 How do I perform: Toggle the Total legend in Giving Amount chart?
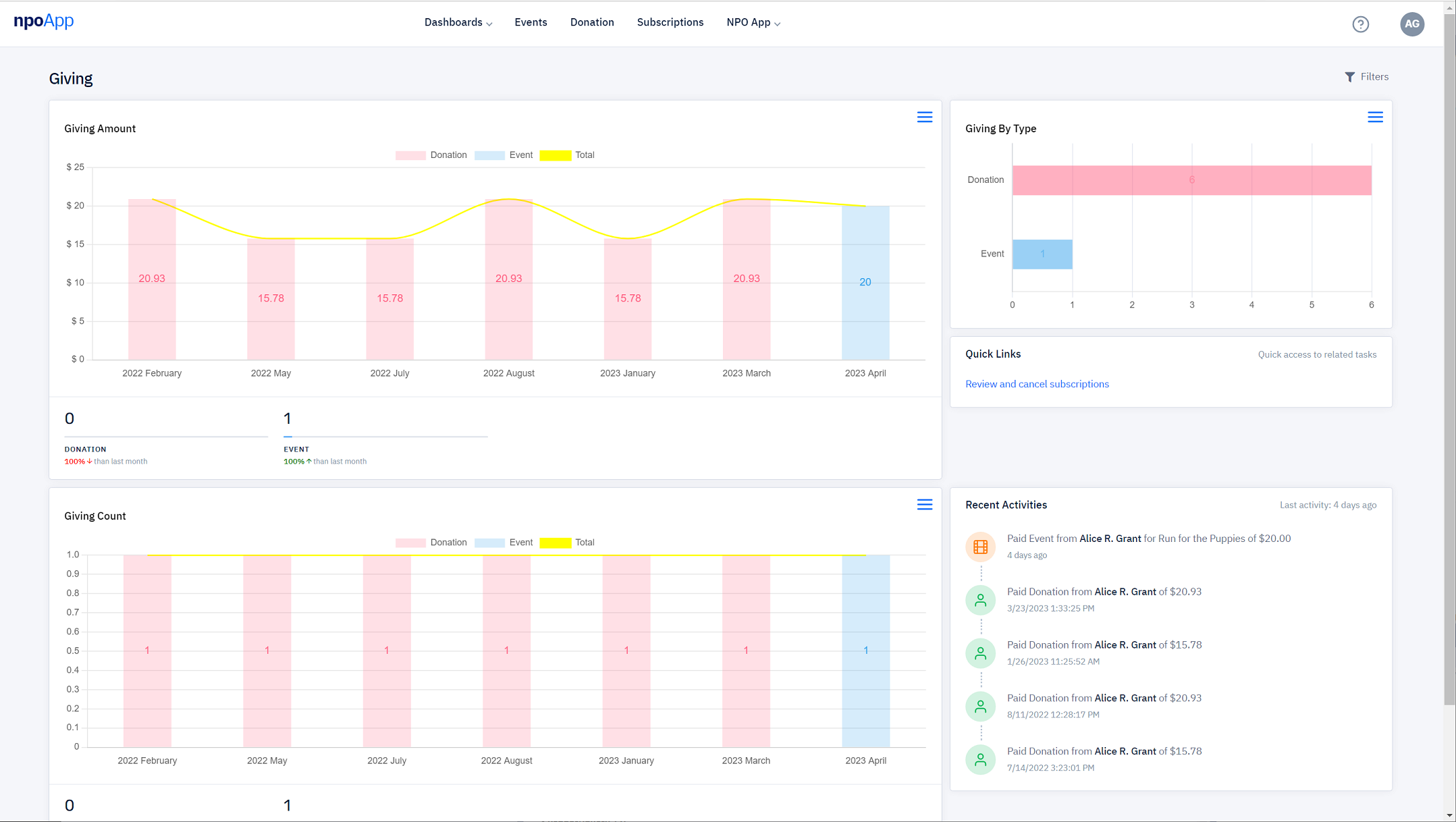point(567,155)
